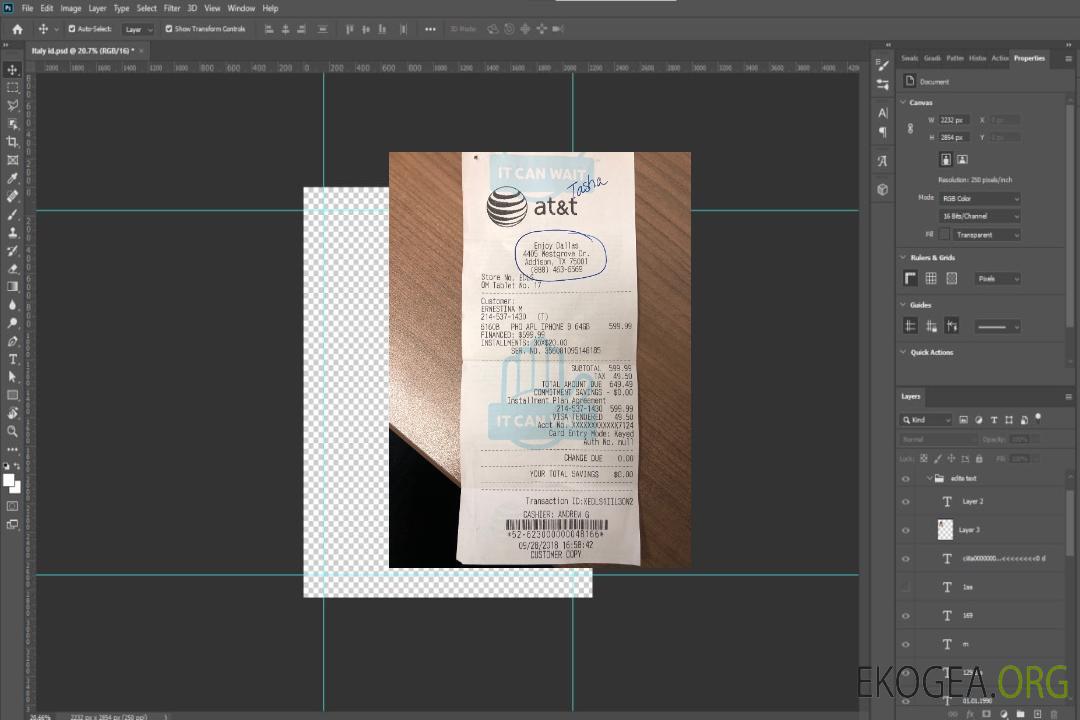Select the Crop tool
1080x720 pixels.
[x=12, y=142]
